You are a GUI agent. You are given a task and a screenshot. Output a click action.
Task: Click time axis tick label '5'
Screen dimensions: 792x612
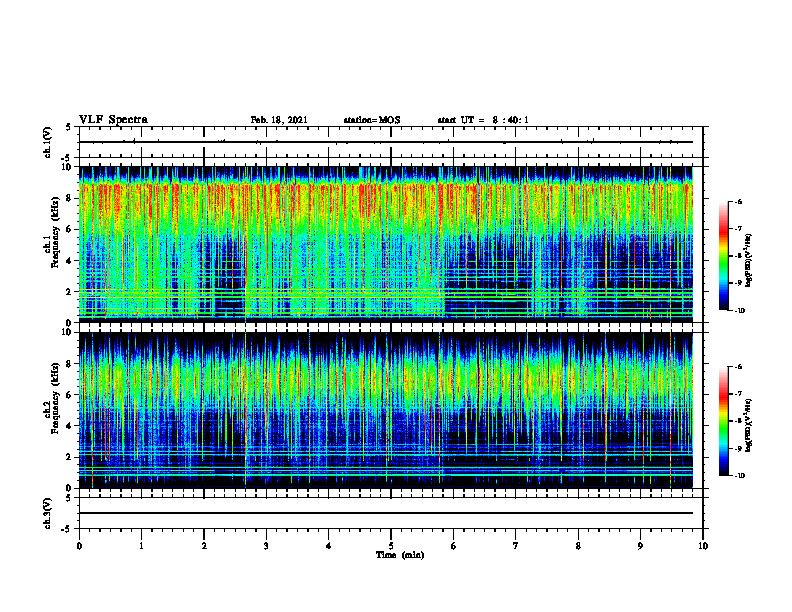tap(391, 546)
